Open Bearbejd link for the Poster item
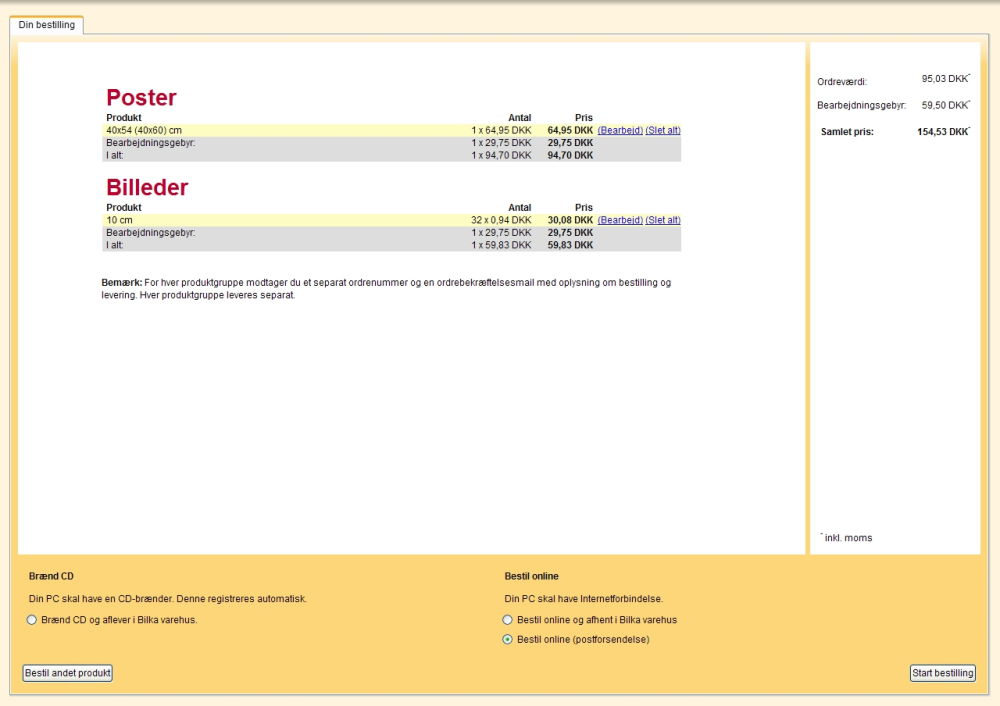Viewport: 1000px width, 706px height. (620, 130)
